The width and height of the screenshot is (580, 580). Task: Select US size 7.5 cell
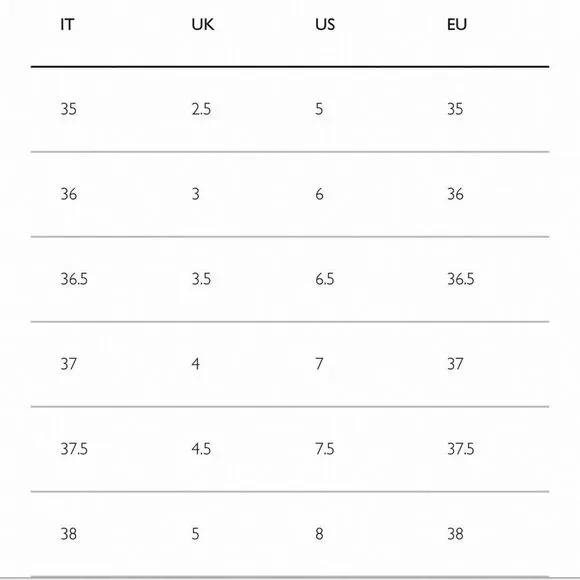click(x=325, y=449)
